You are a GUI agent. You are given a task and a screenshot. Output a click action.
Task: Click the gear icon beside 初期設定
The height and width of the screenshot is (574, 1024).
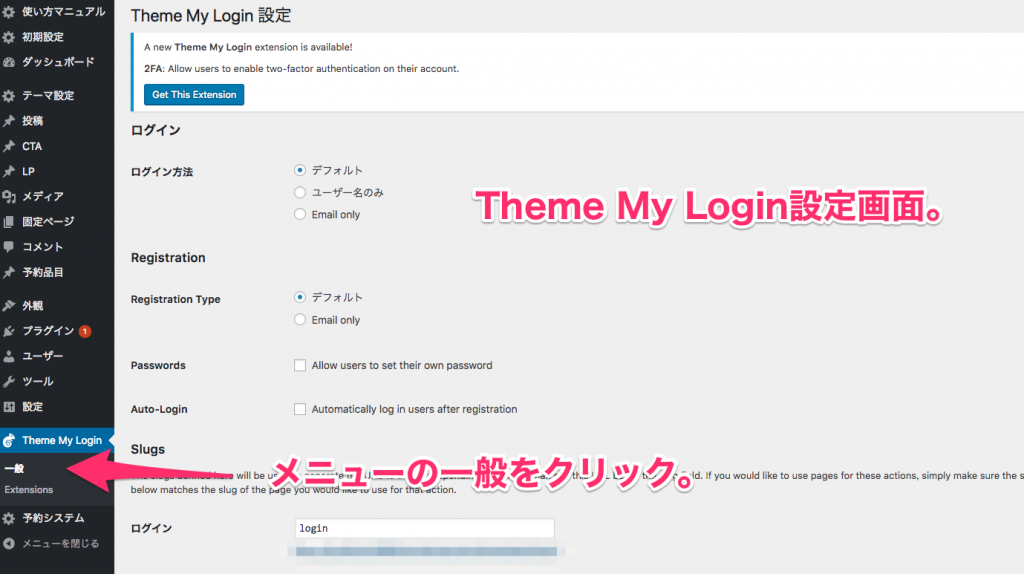tap(8, 37)
